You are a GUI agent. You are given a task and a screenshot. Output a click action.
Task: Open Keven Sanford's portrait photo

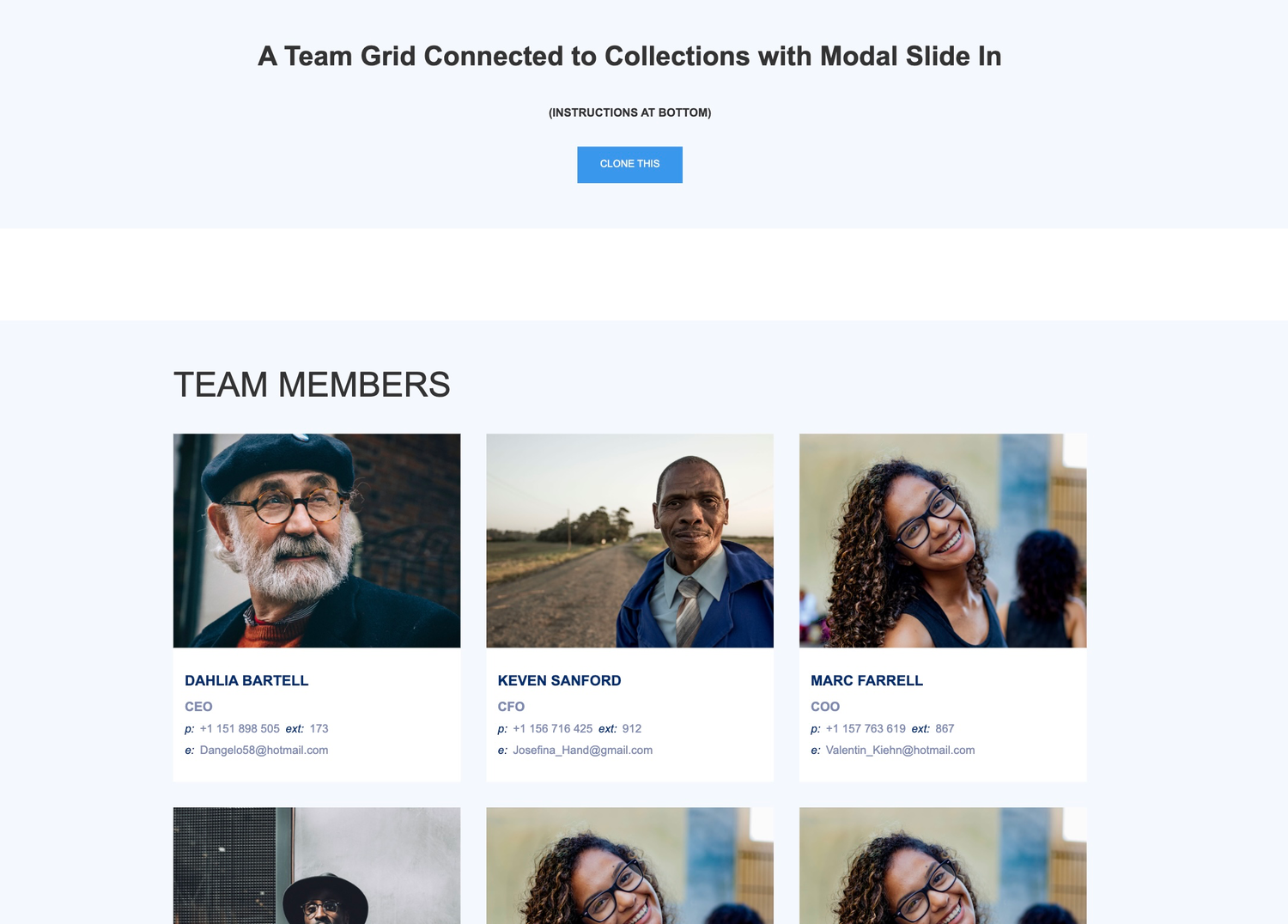(x=629, y=540)
